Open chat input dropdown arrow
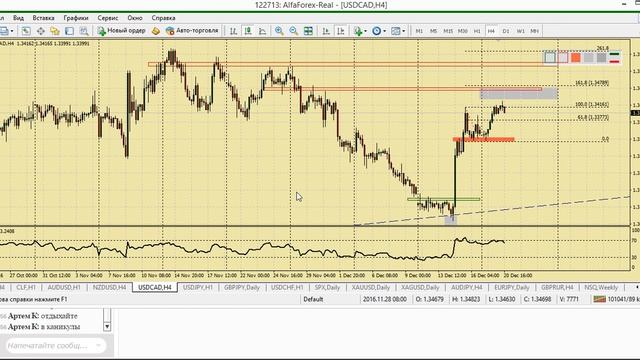This screenshot has height=360, width=640. pyautogui.click(x=98, y=346)
